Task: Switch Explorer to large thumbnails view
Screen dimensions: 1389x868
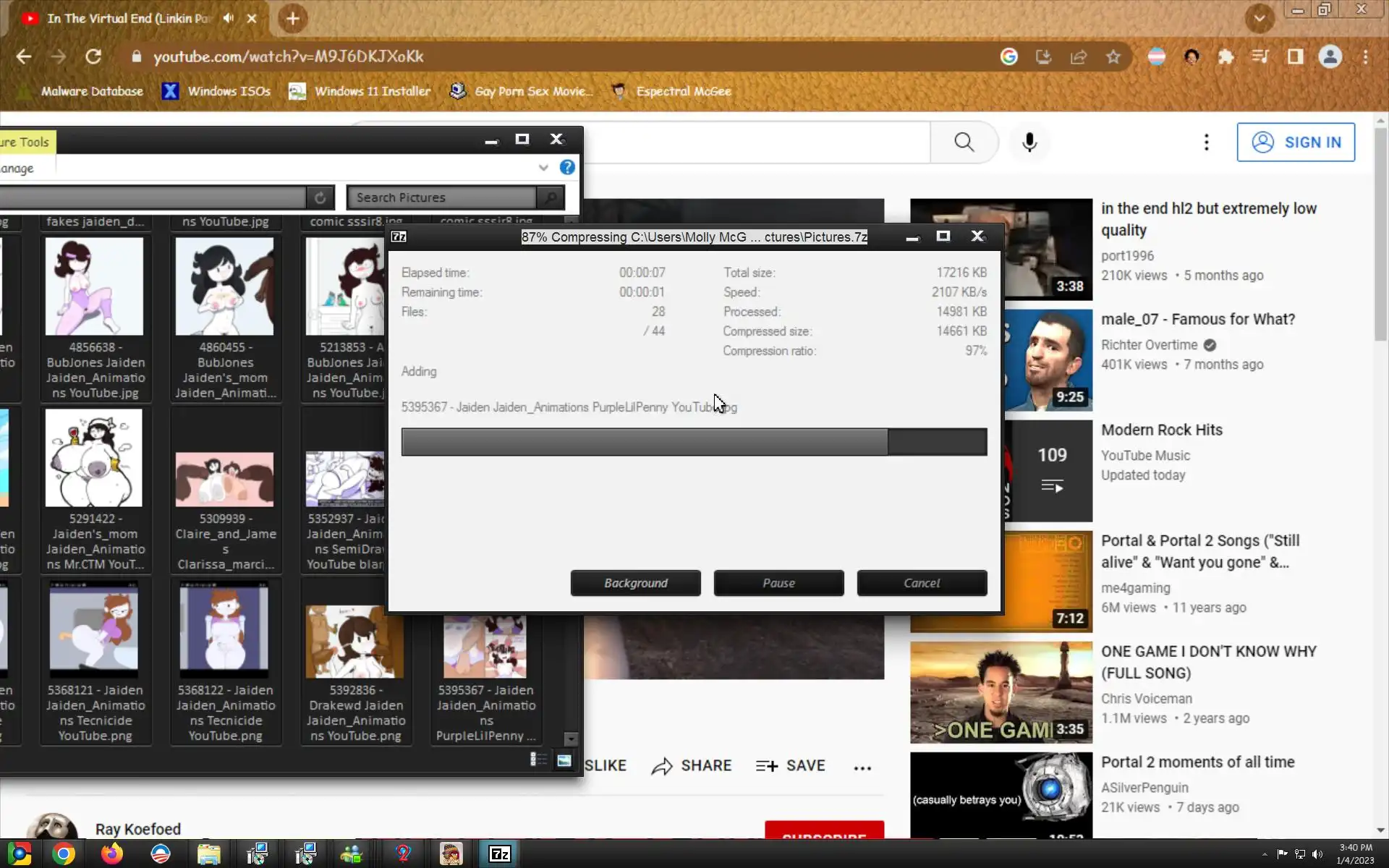Action: (x=564, y=759)
